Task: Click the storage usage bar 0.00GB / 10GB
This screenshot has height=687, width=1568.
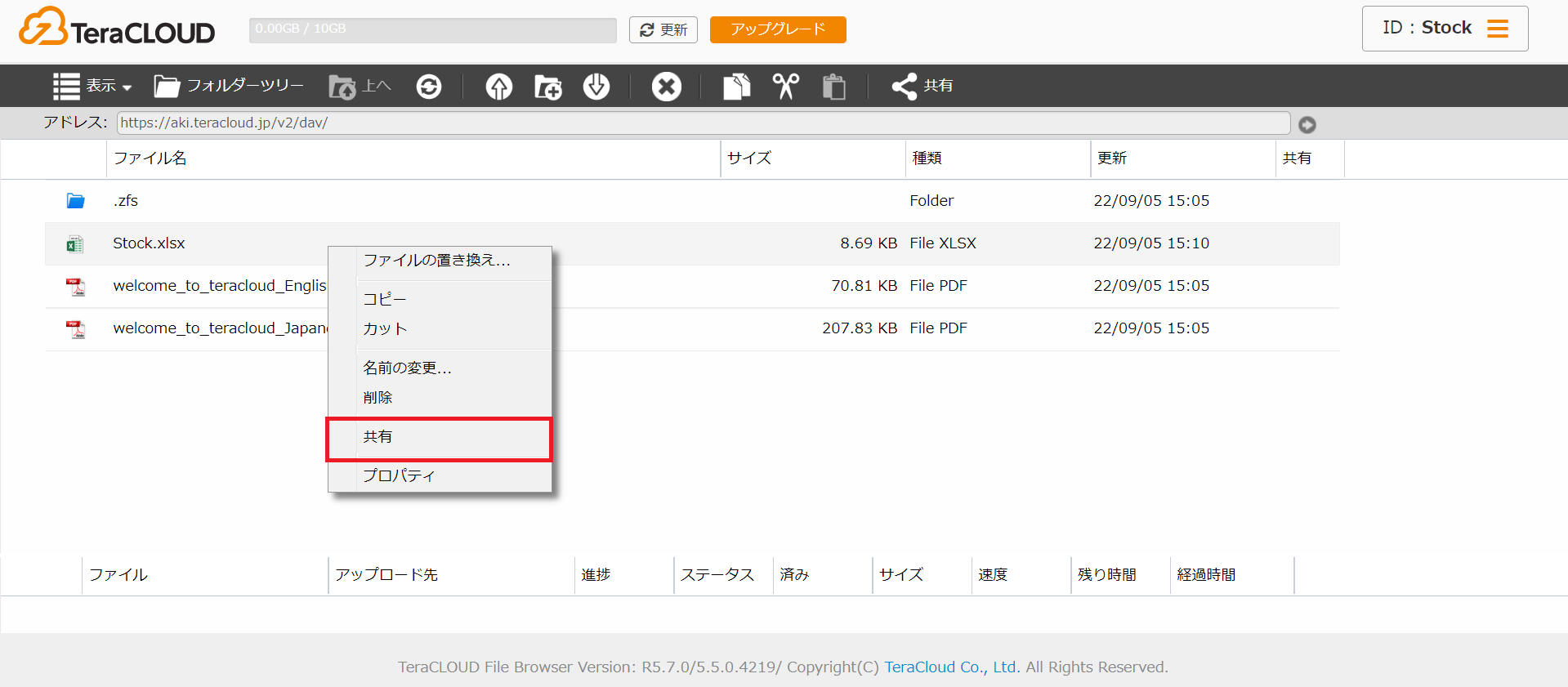Action: click(433, 29)
